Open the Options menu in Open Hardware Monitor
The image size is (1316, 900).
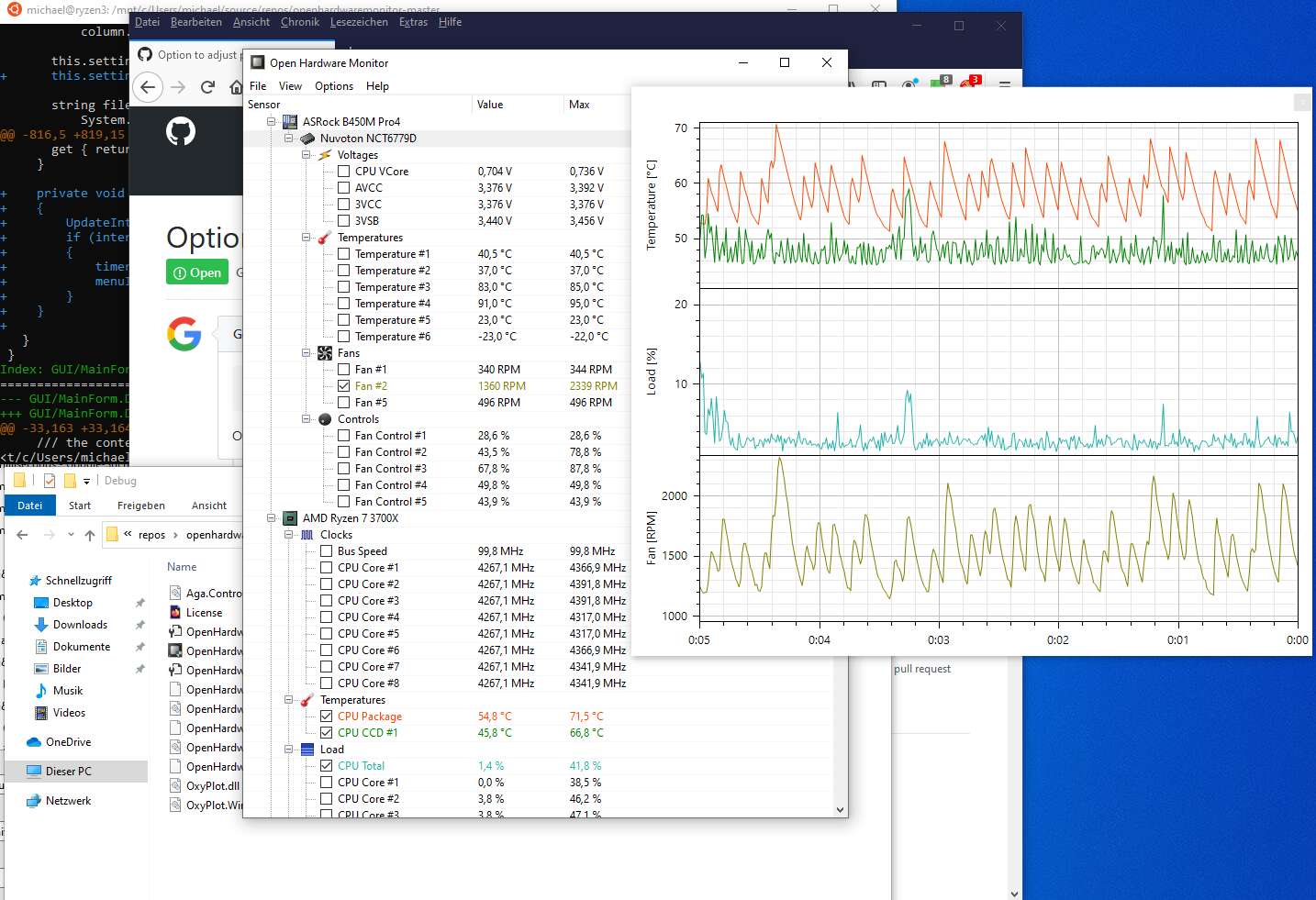click(x=333, y=85)
